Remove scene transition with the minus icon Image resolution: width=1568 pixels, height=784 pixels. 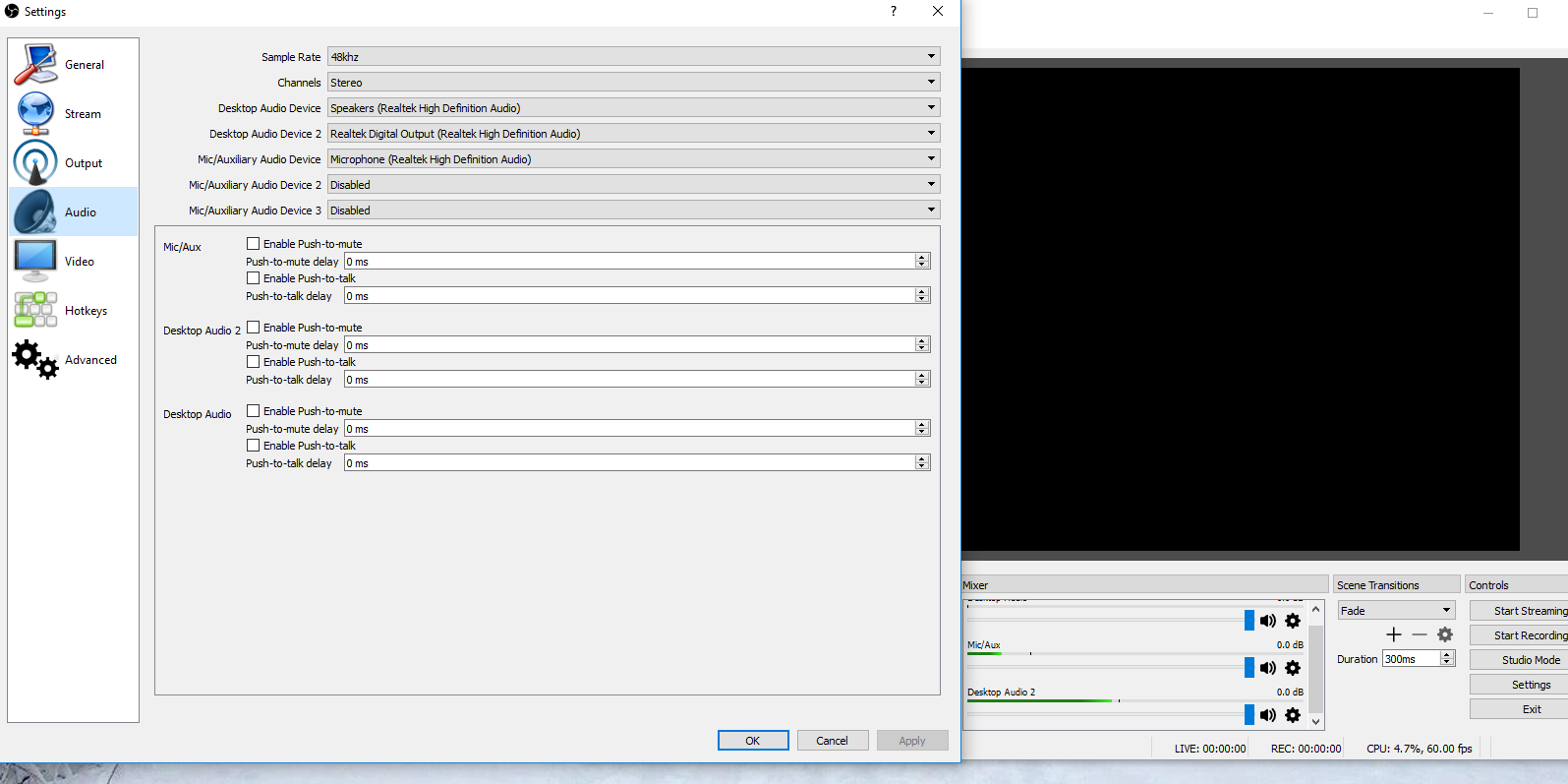tap(1420, 634)
